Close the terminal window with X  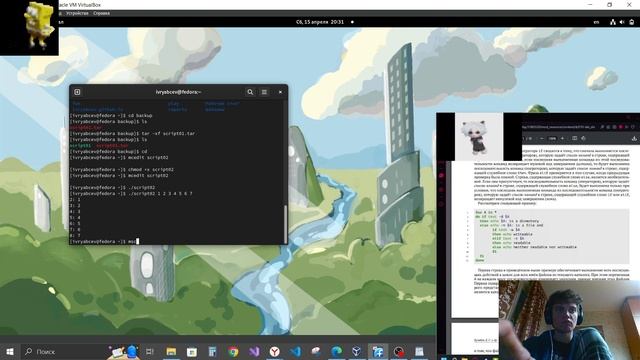pos(280,92)
